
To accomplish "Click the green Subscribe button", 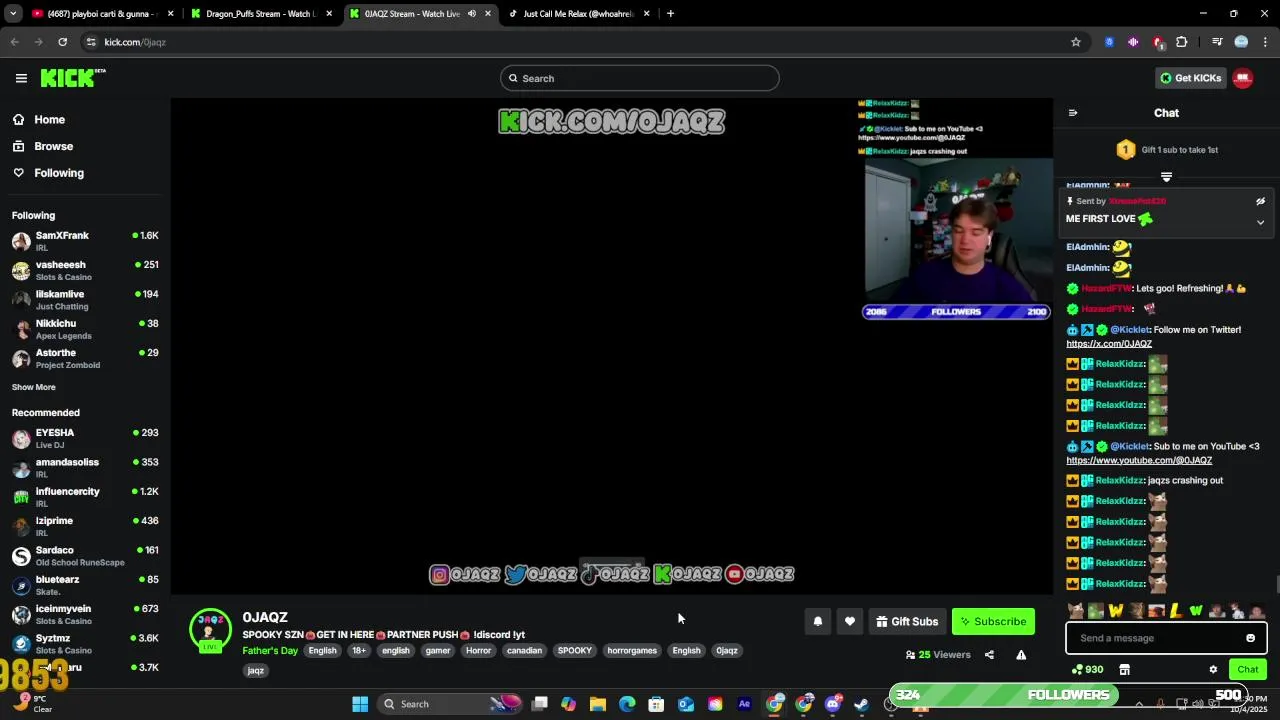I will pos(993,622).
